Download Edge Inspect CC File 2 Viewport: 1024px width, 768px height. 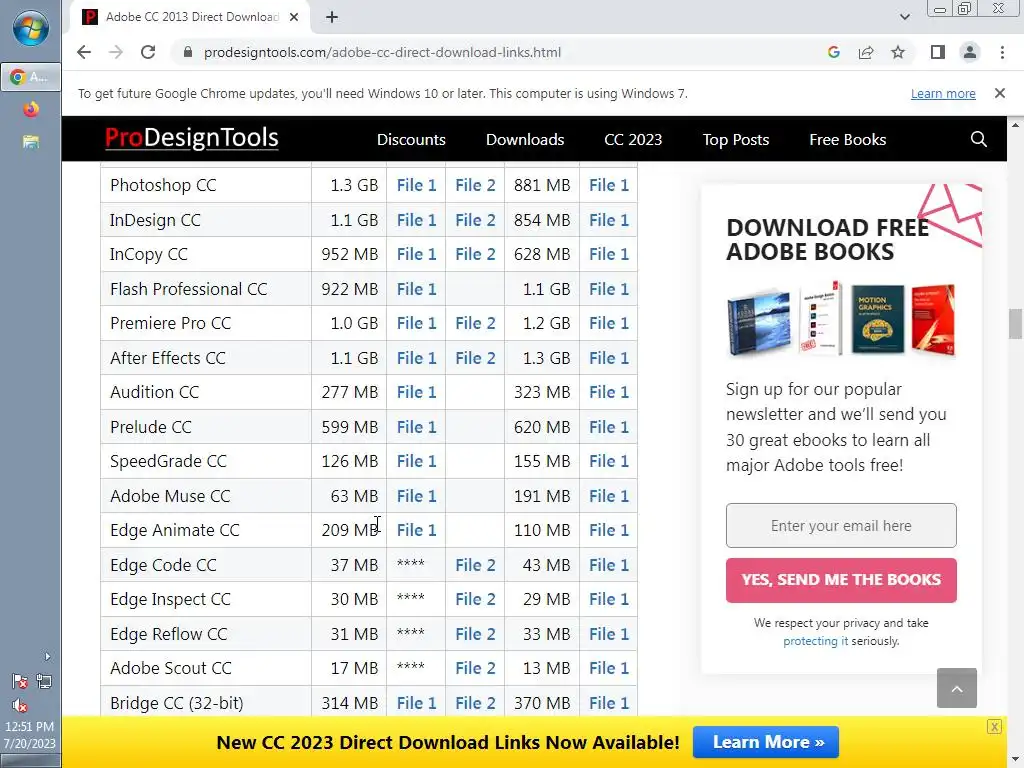coord(475,599)
